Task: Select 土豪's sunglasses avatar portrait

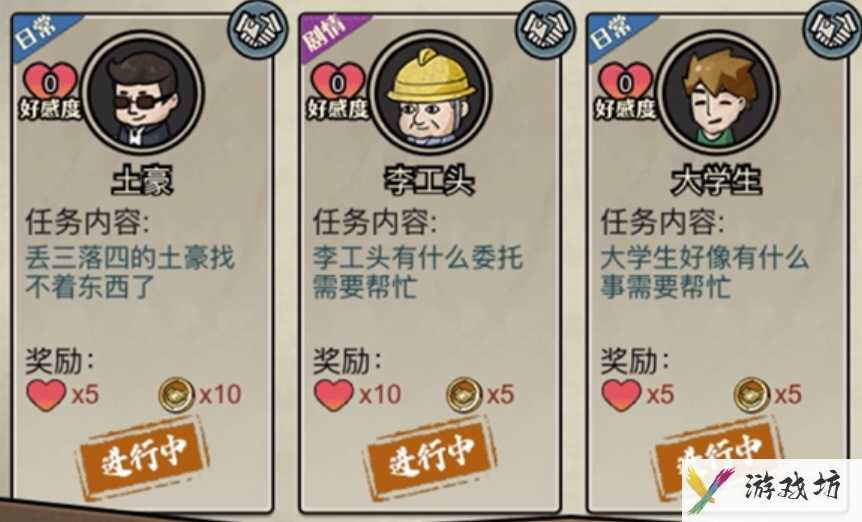Action: pos(145,92)
